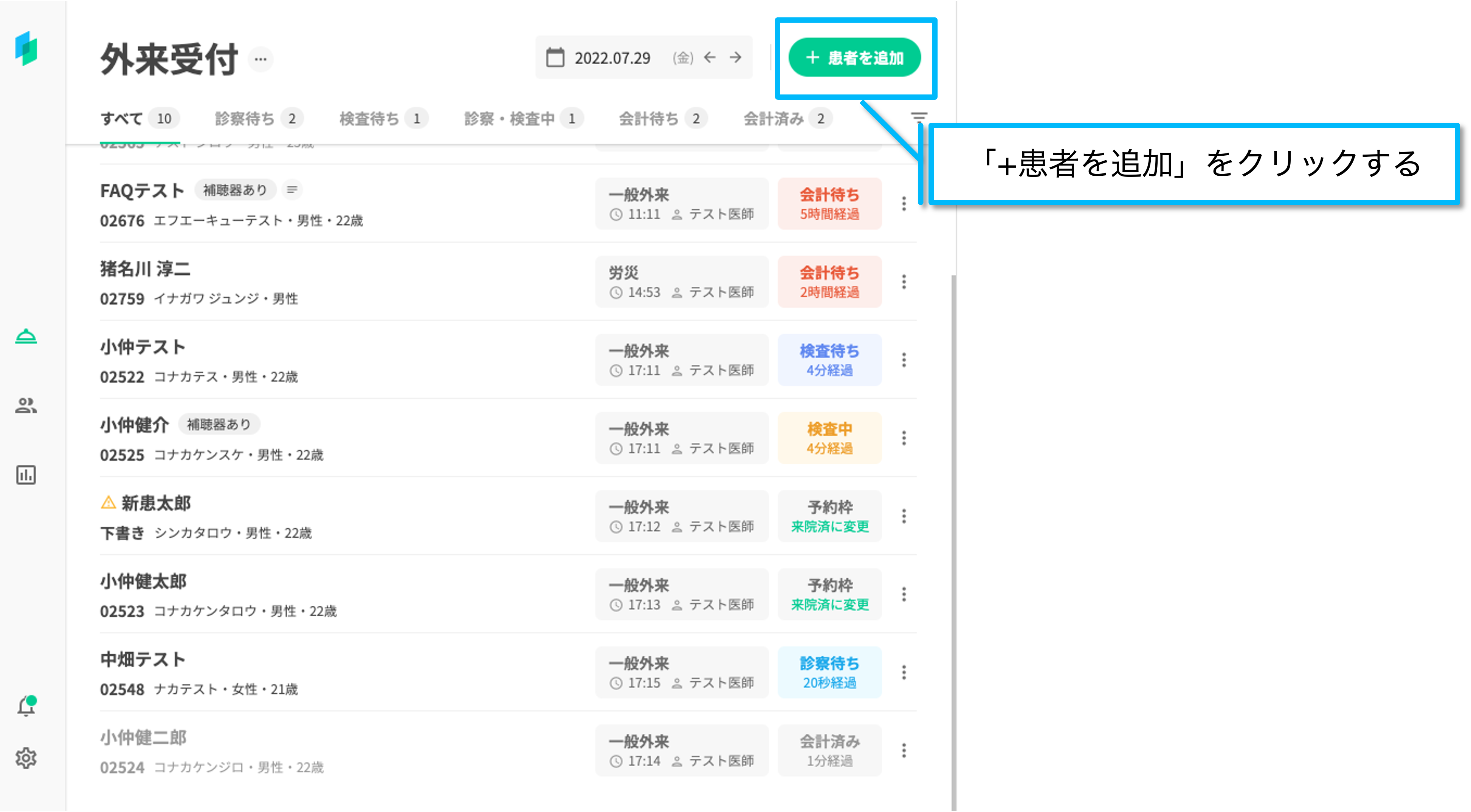Open kebab menu for 新患太郎 row
The width and height of the screenshot is (1471, 812).
[904, 517]
